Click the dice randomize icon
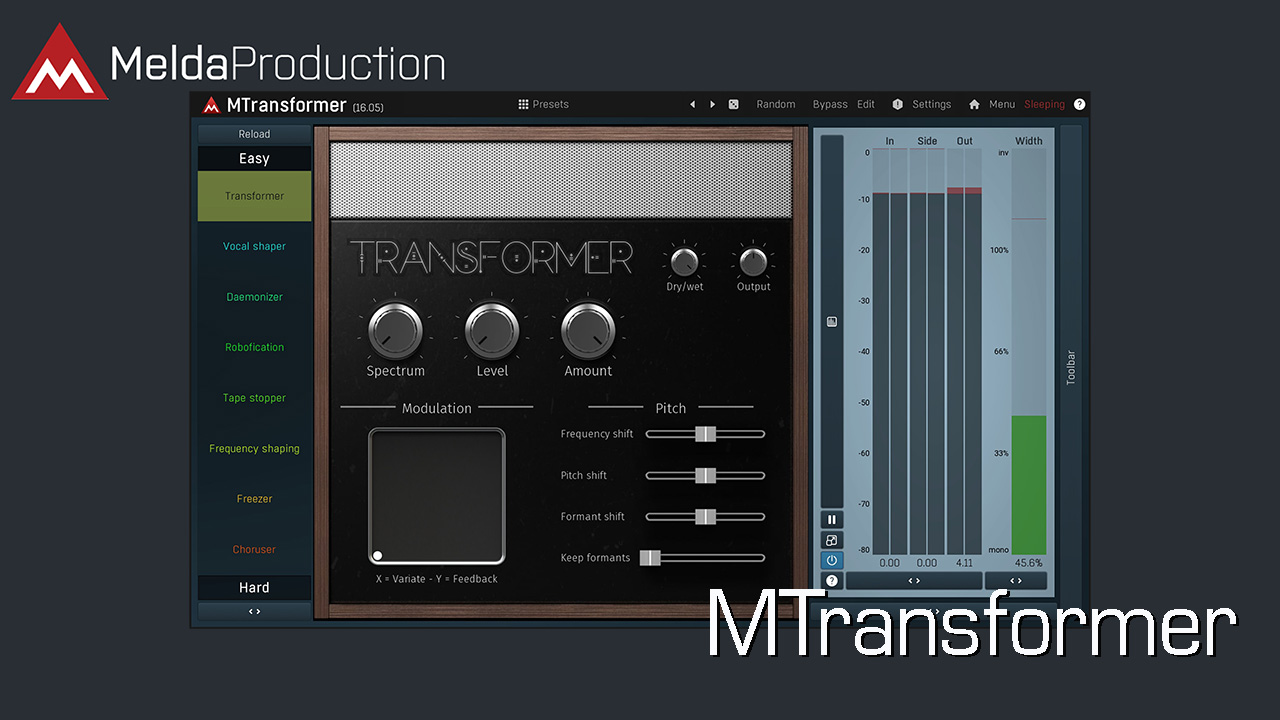The image size is (1280, 720). click(733, 104)
